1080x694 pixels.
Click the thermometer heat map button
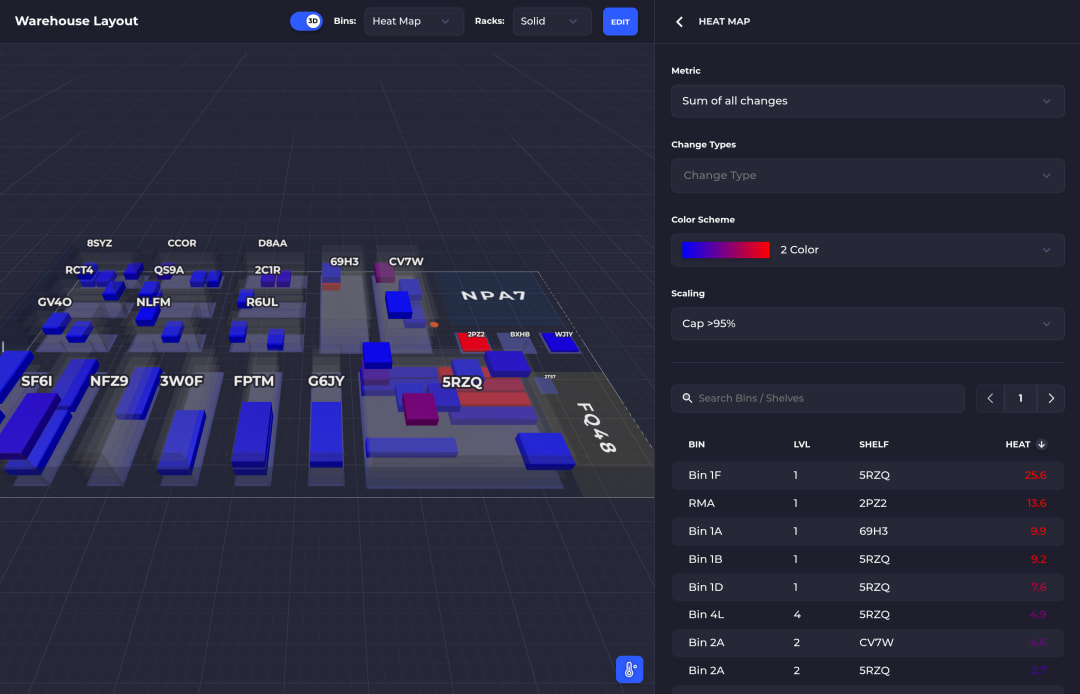629,669
